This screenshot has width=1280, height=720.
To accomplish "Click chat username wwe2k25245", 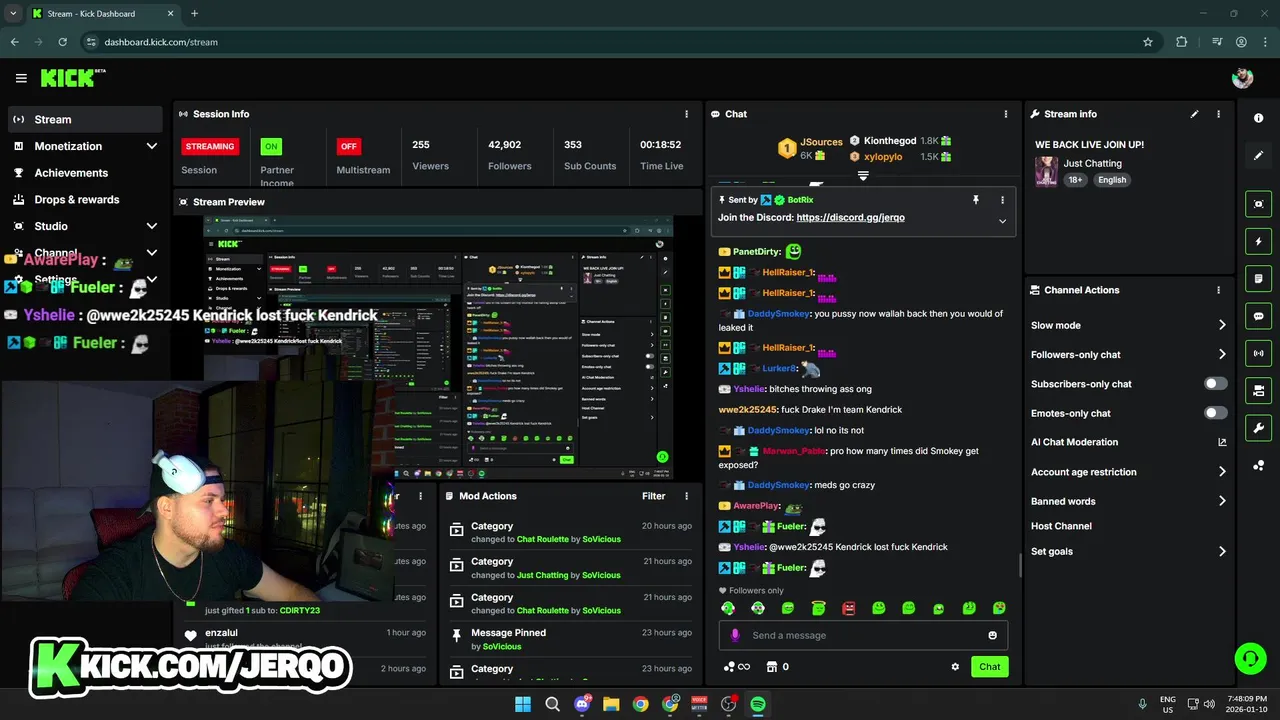I will [x=748, y=410].
